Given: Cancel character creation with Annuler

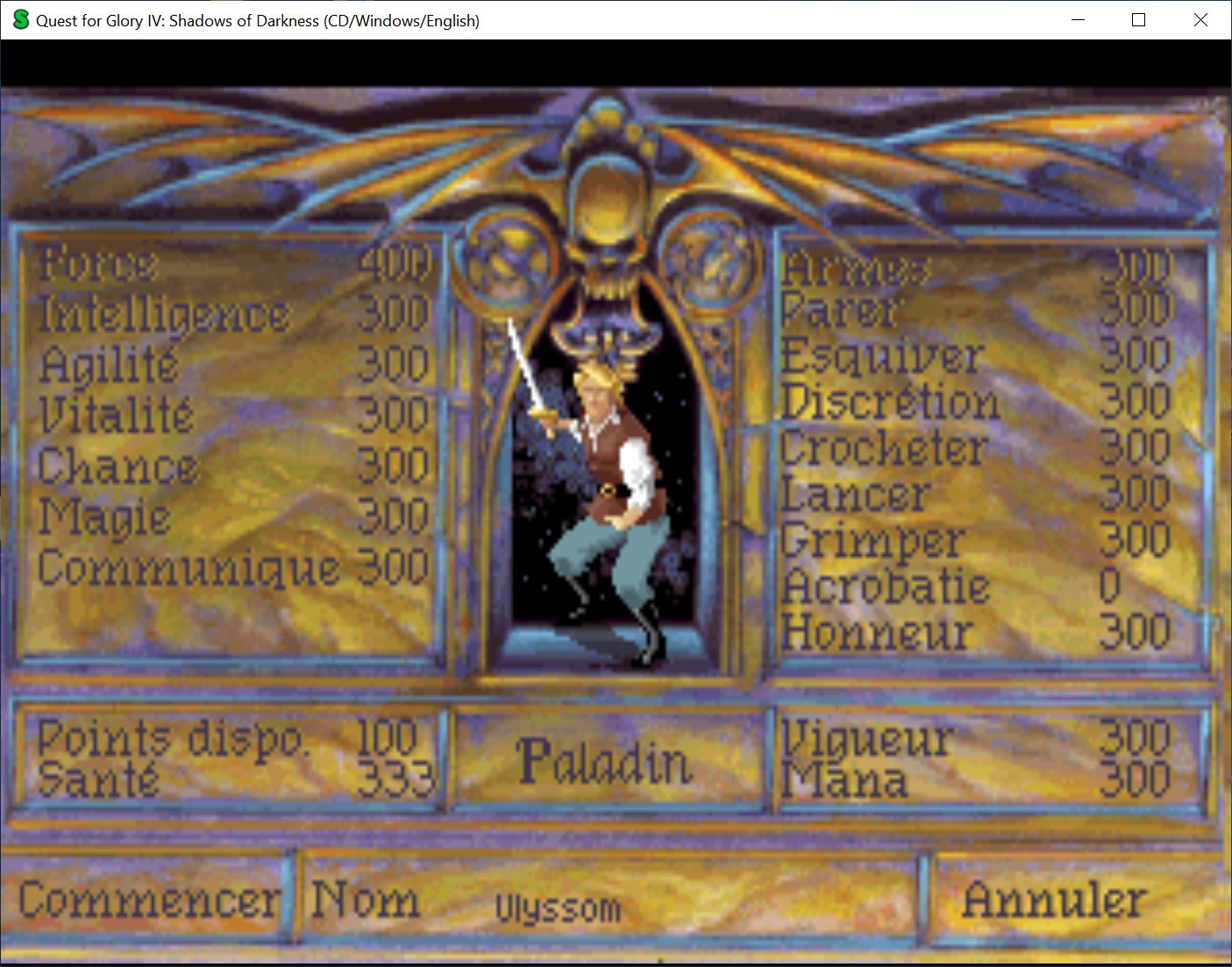Looking at the screenshot, I should pos(1054,899).
